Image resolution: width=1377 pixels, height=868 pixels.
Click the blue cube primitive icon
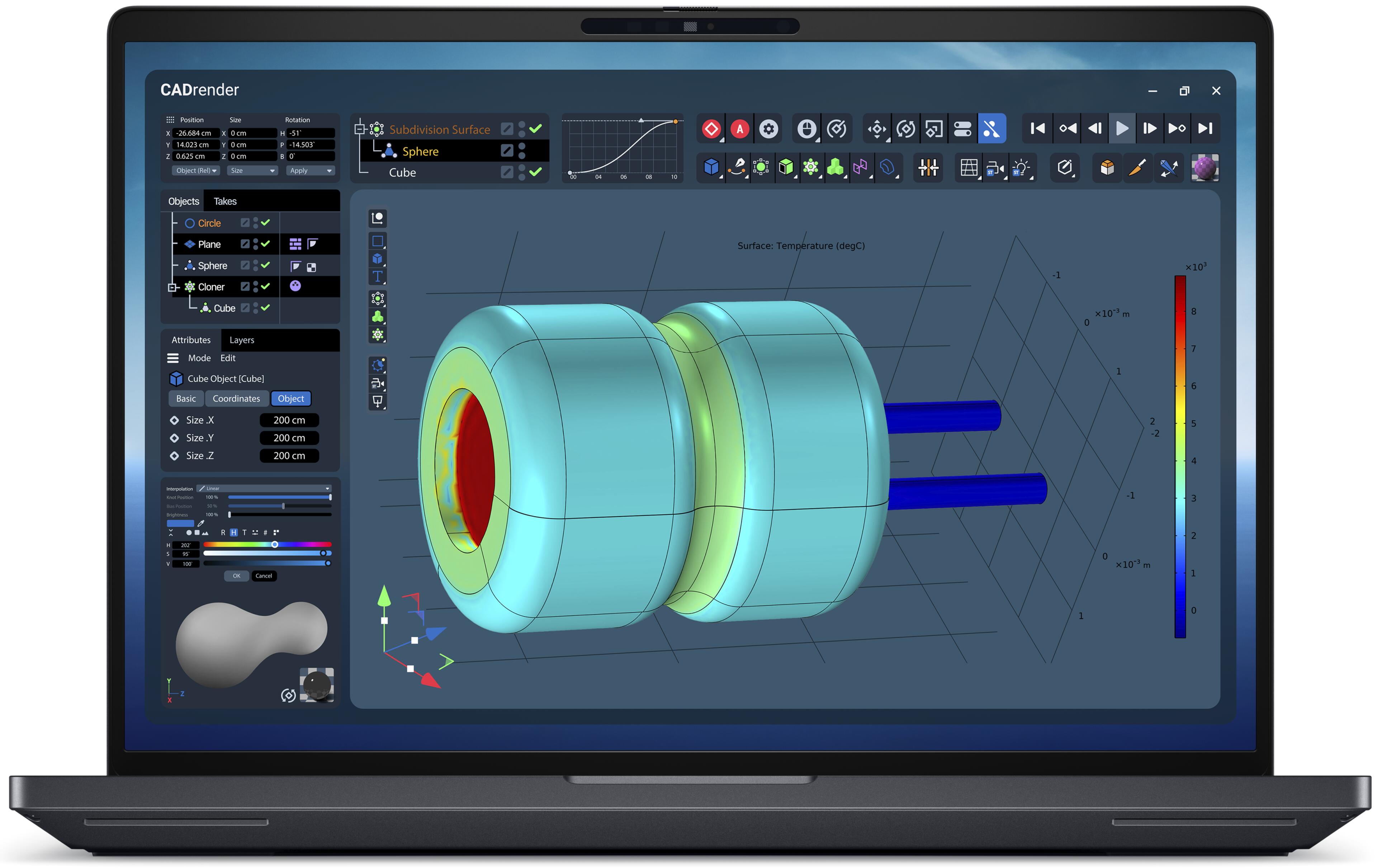click(711, 167)
